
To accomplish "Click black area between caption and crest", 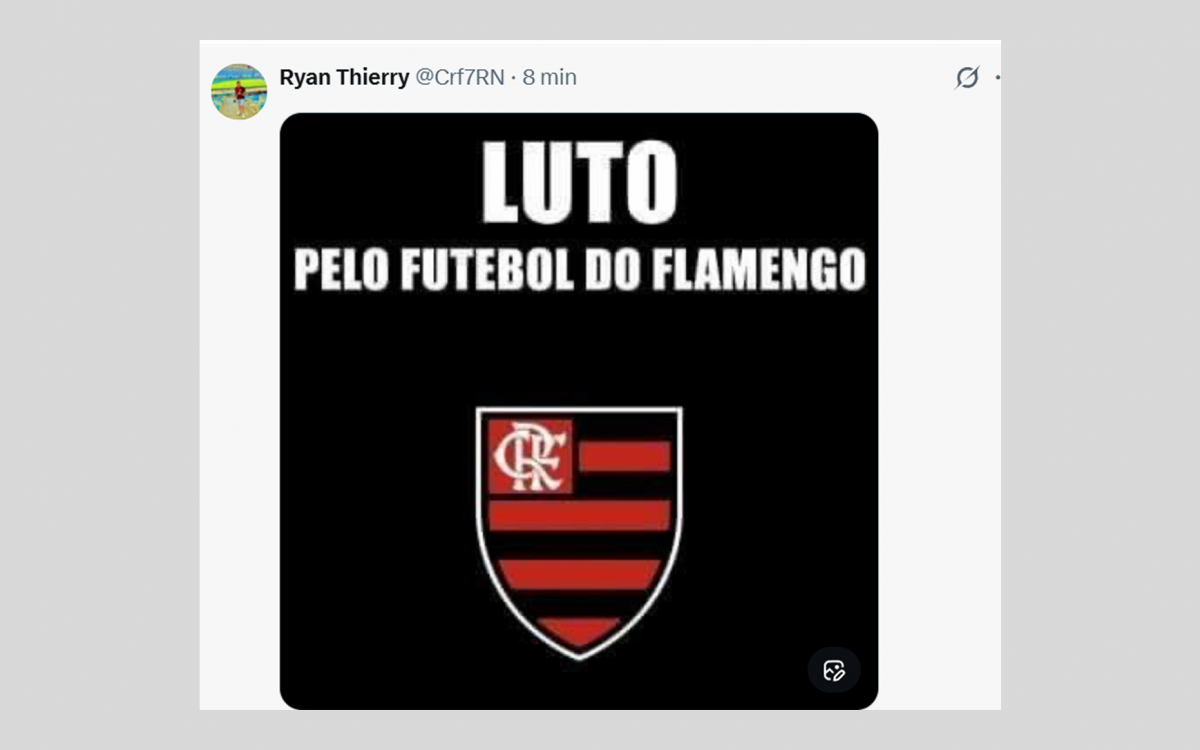I will point(579,350).
